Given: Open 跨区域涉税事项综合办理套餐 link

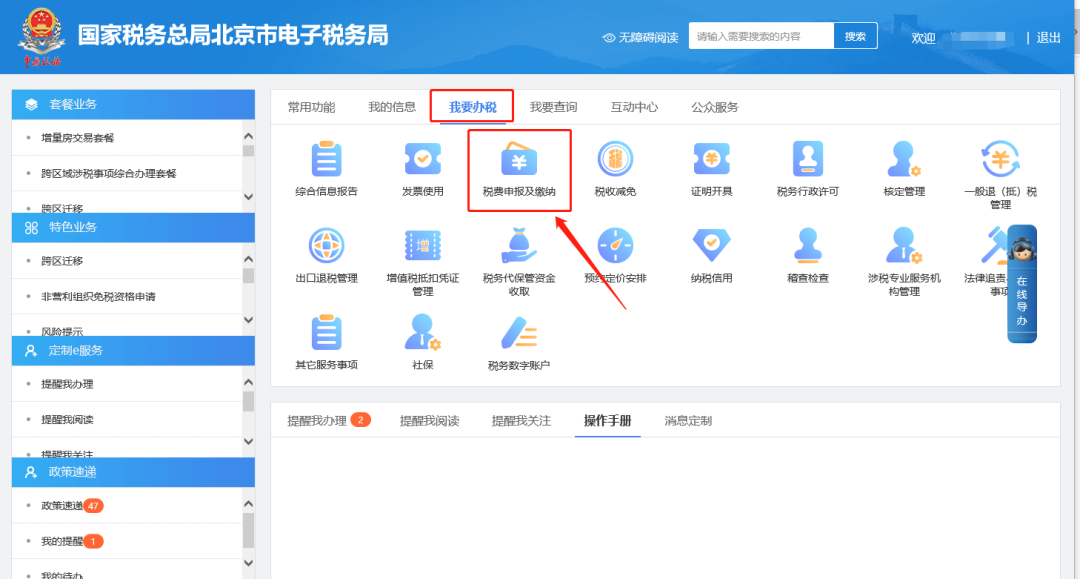Looking at the screenshot, I should pyautogui.click(x=109, y=173).
